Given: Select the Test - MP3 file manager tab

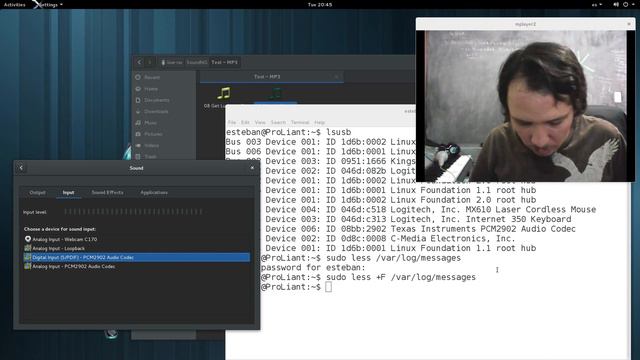Looking at the screenshot, I should [267, 77].
